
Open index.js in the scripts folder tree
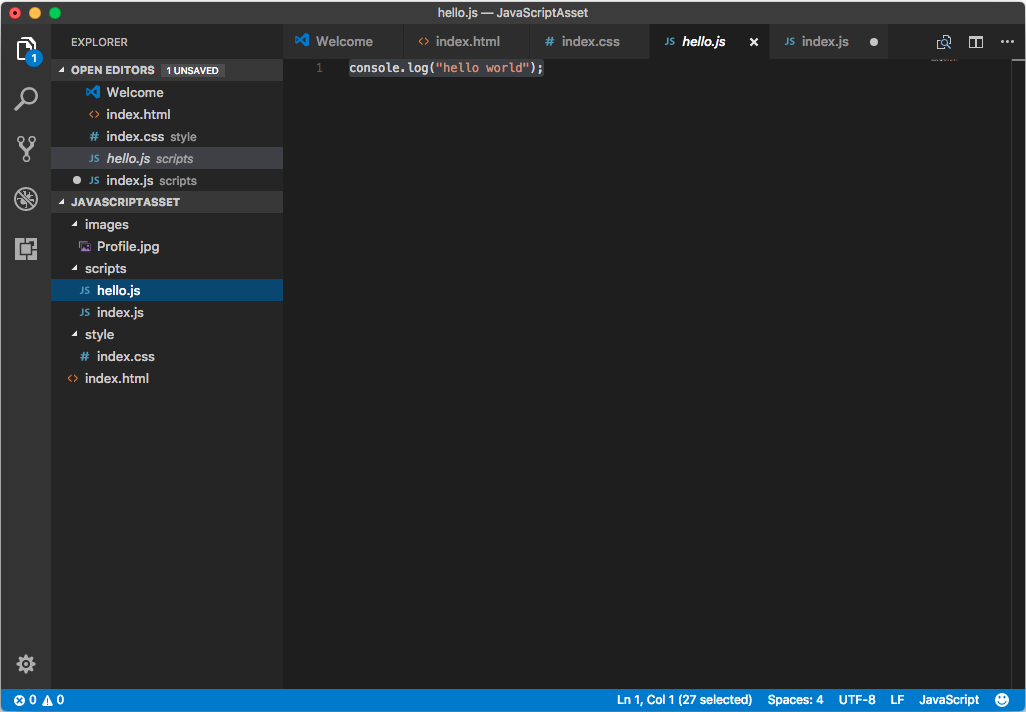coord(167,312)
